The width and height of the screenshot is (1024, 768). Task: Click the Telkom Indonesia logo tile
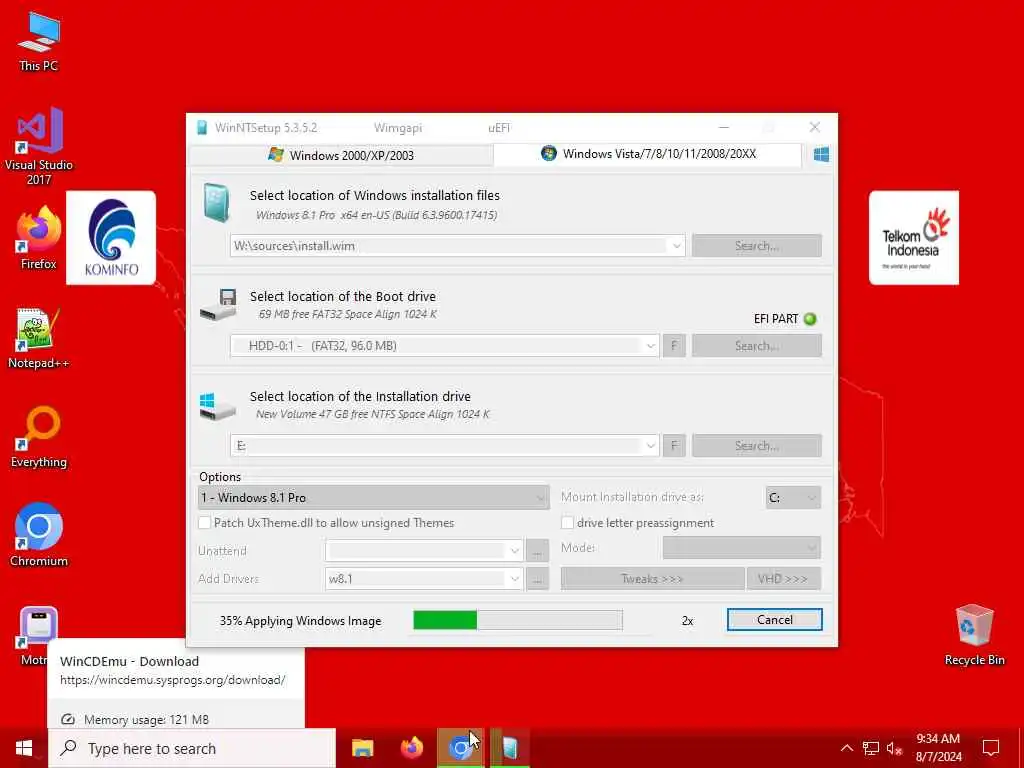click(x=914, y=238)
